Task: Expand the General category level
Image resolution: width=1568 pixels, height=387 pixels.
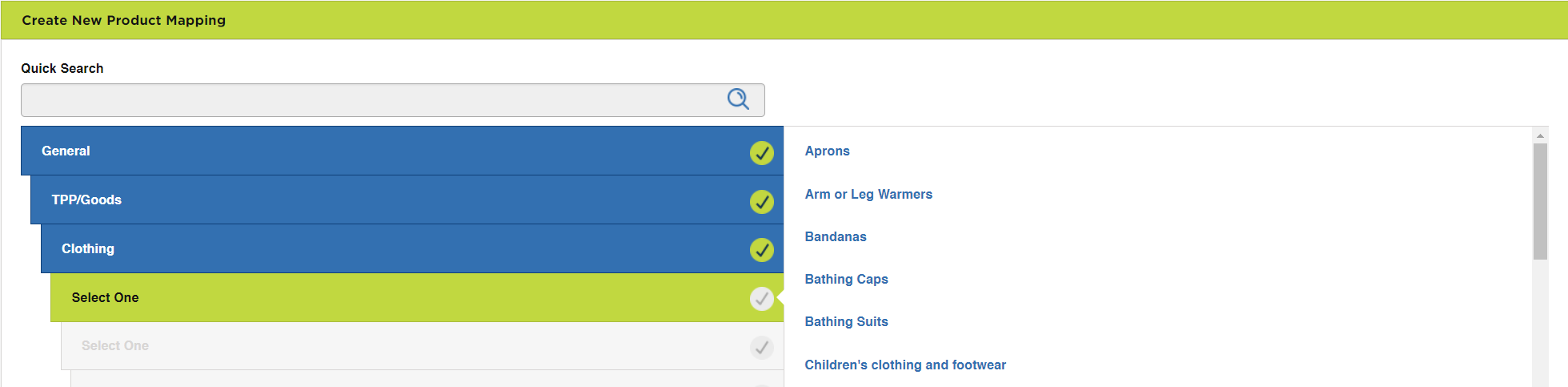Action: click(402, 151)
